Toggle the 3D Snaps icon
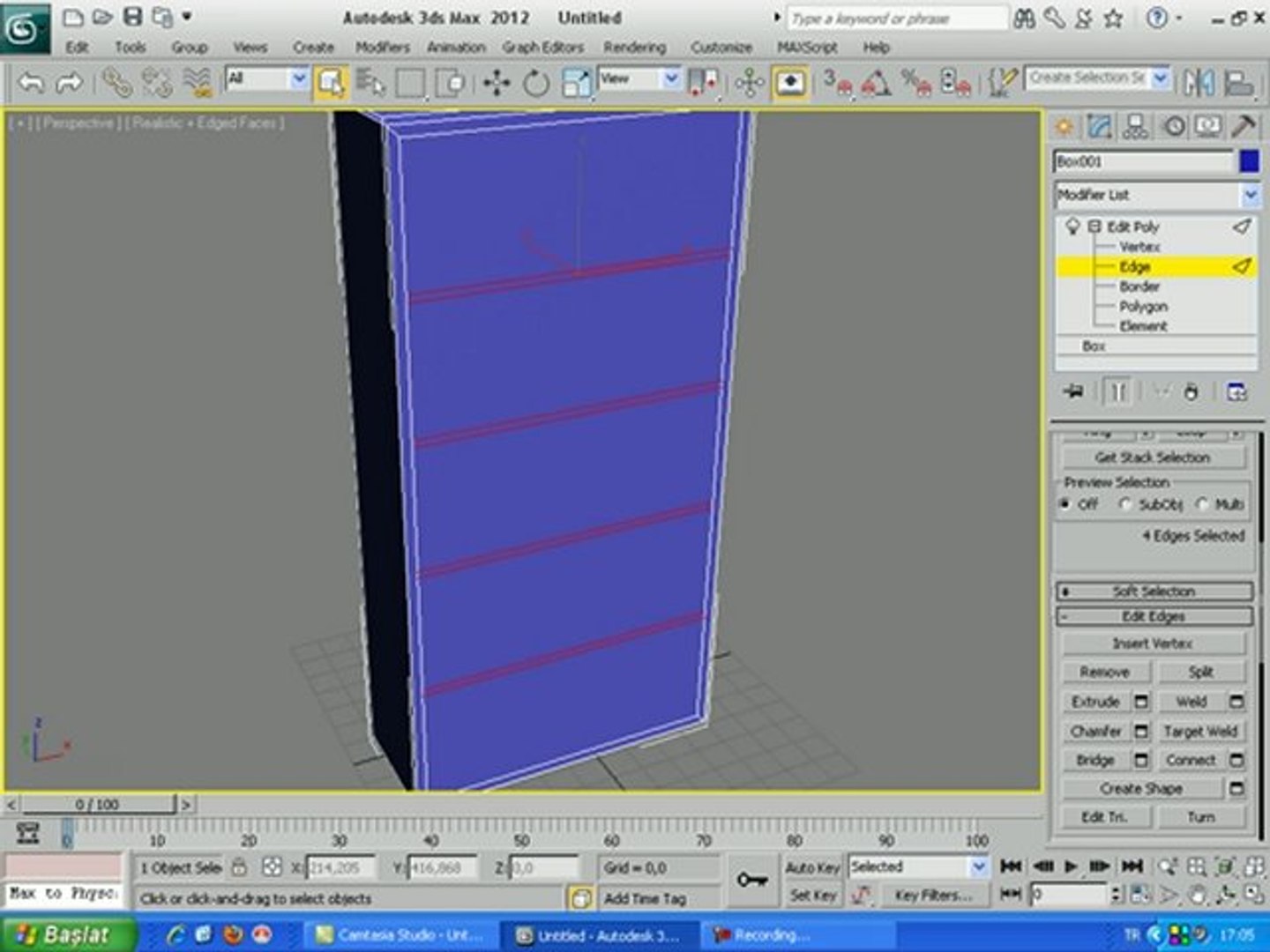The width and height of the screenshot is (1270, 952). pos(838,84)
